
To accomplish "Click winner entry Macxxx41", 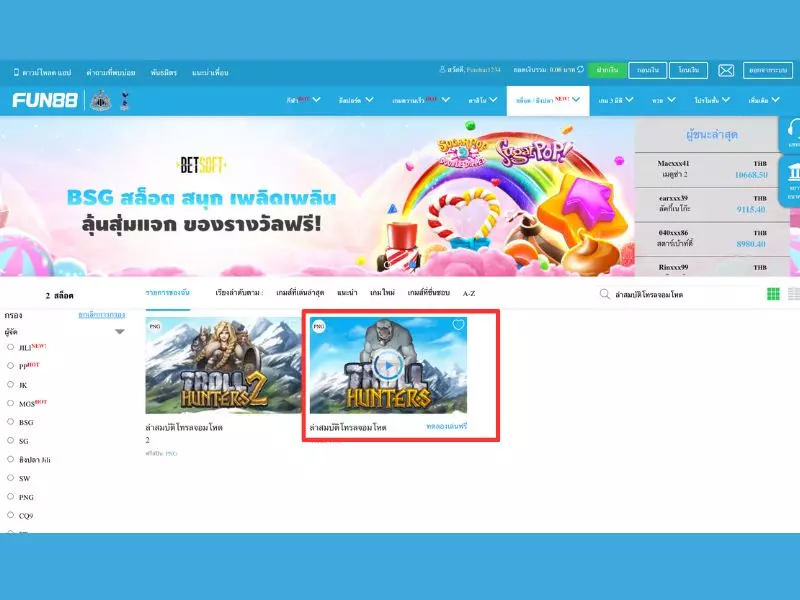I will (x=712, y=169).
